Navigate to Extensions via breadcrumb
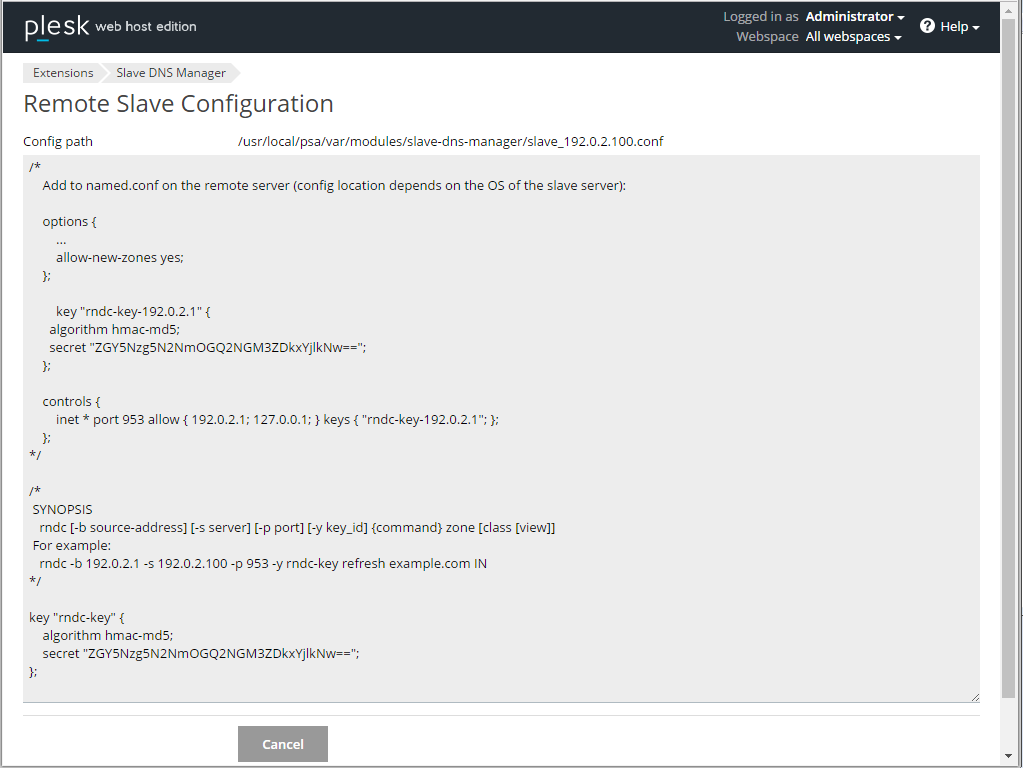The width and height of the screenshot is (1024, 768). (62, 72)
